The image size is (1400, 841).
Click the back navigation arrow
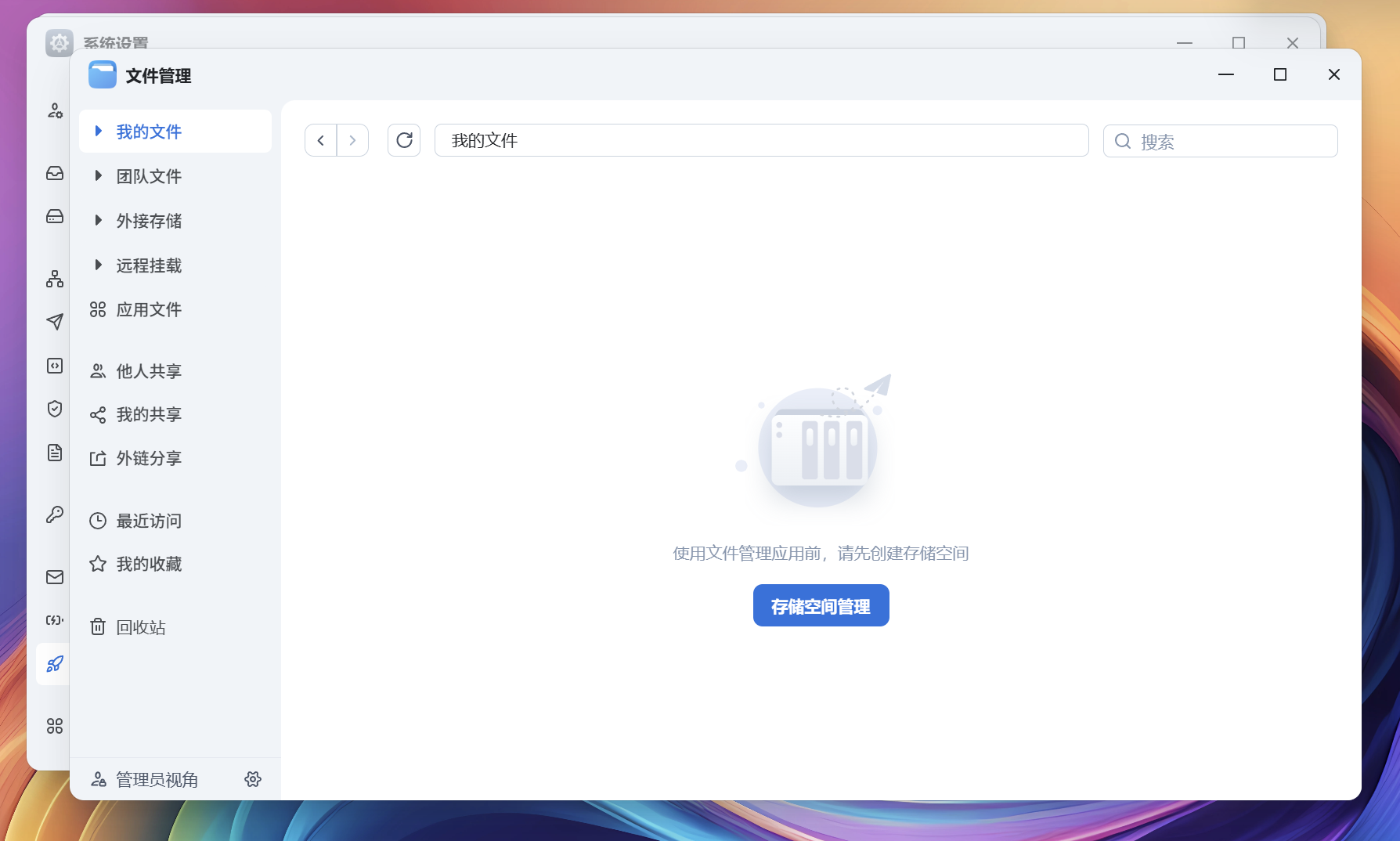320,140
